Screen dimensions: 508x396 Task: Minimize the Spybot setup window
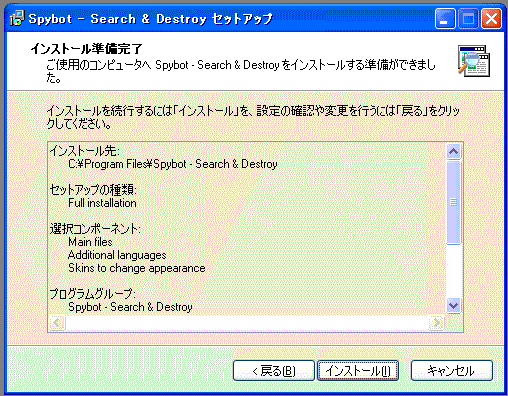pos(445,19)
